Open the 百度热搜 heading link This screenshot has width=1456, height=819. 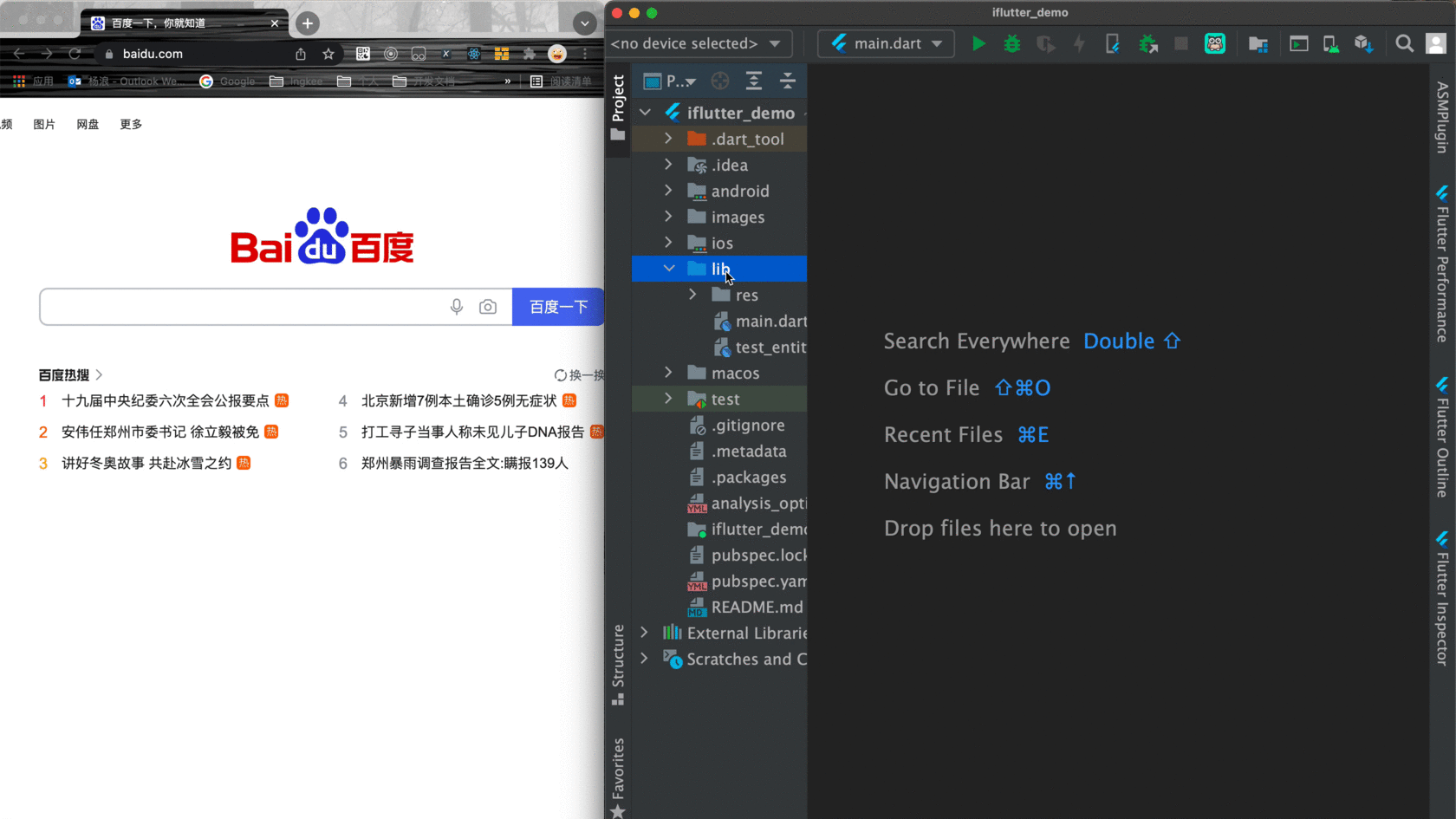tap(64, 374)
